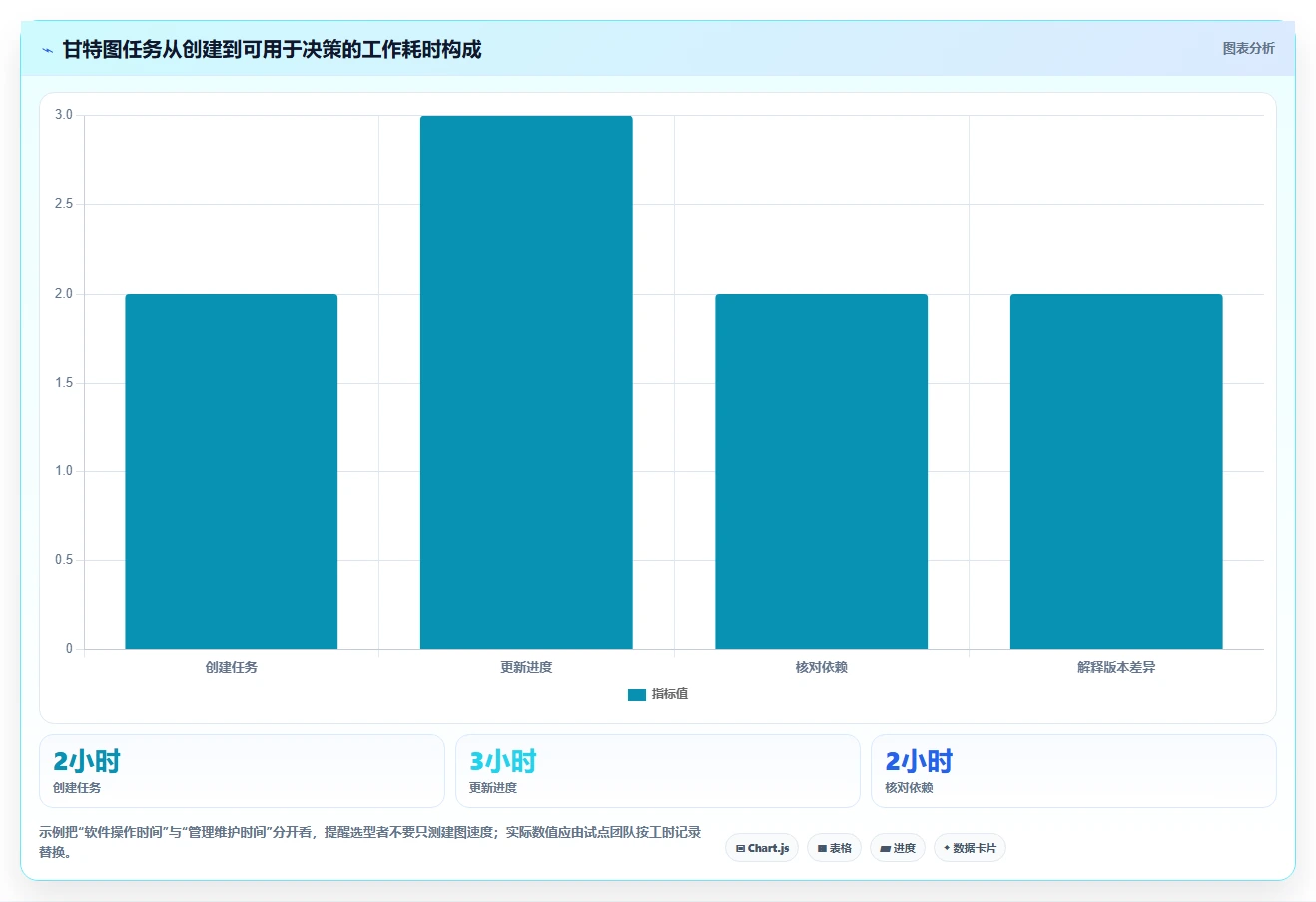The image size is (1316, 902).
Task: Click the 1.5 y-axis value
Action: click(64, 383)
